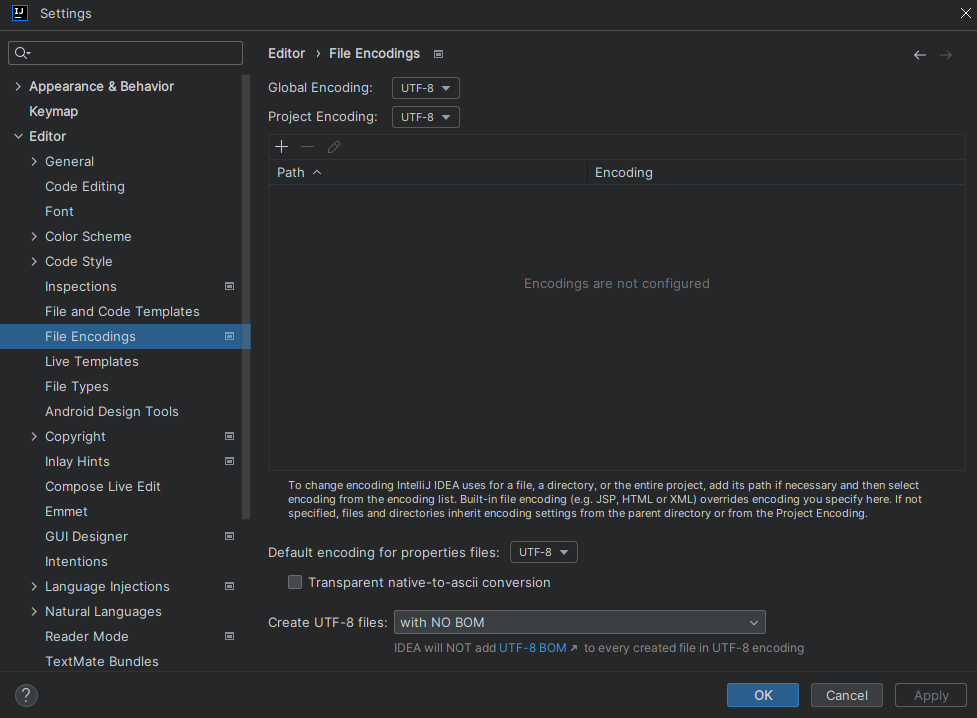Click project-level icon beside File Encodings title
The width and height of the screenshot is (977, 718).
click(439, 54)
